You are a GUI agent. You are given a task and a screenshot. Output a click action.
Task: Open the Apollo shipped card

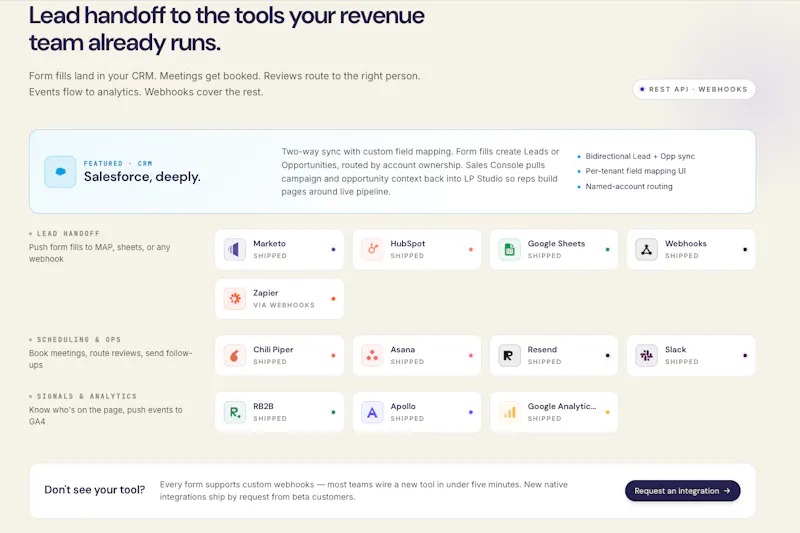point(416,412)
